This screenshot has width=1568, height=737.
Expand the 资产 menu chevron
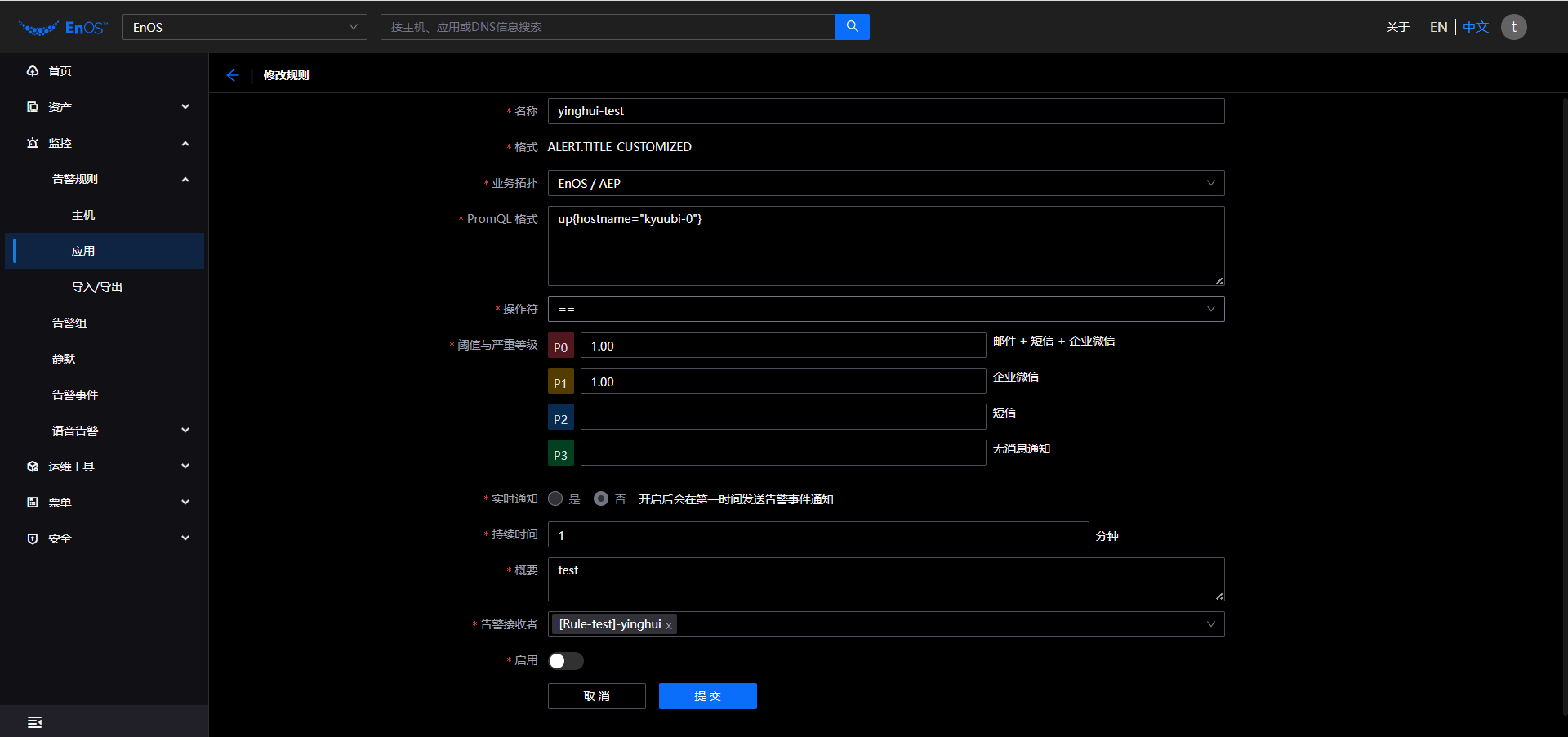point(185,107)
